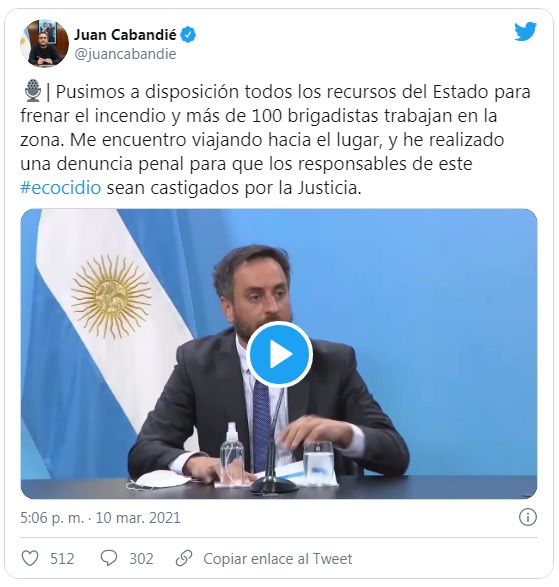
Task: Click the microphone emoji in tweet
Action: pyautogui.click(x=33, y=91)
